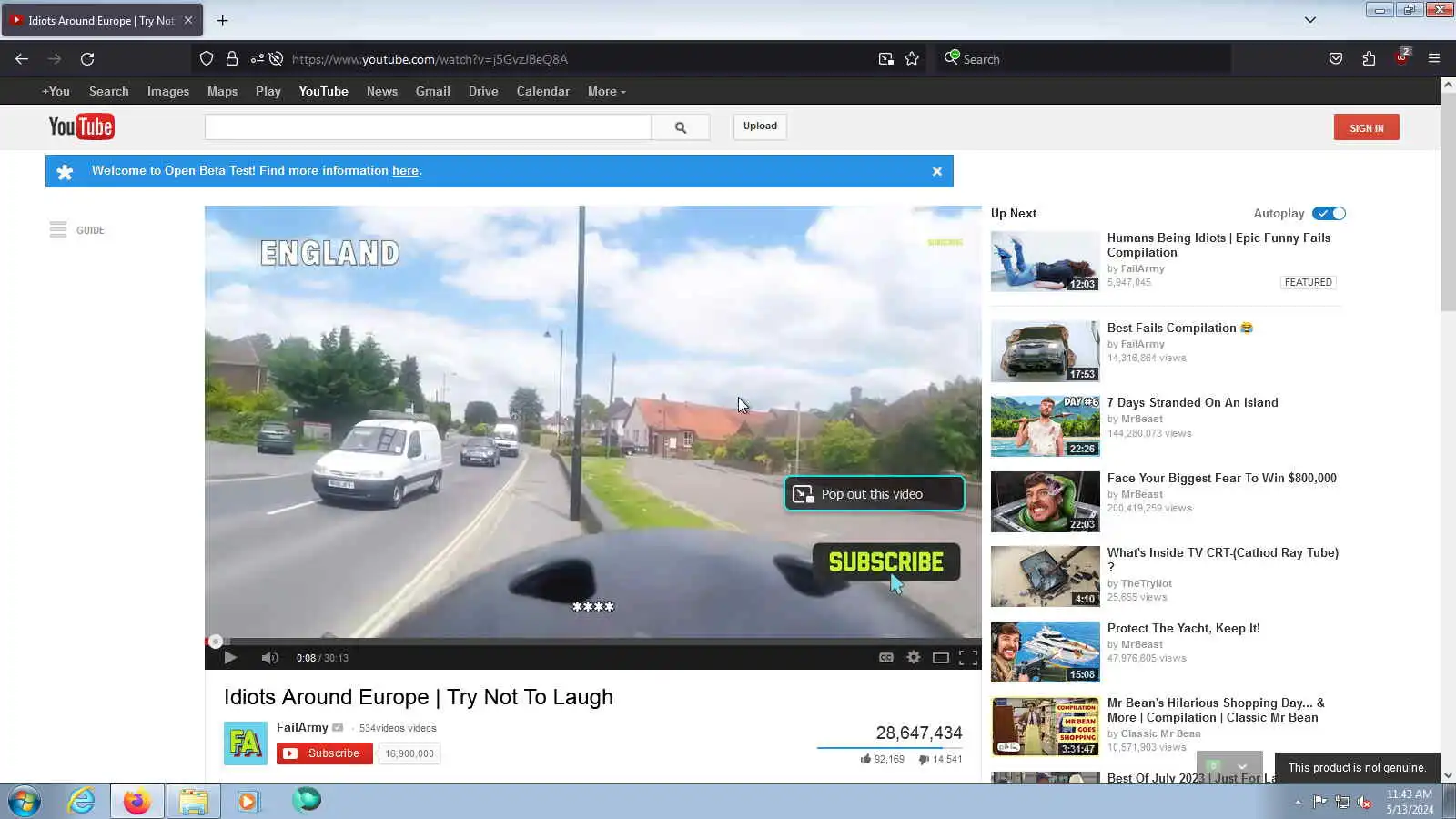Switch to theater mode
The width and height of the screenshot is (1456, 819).
941,658
